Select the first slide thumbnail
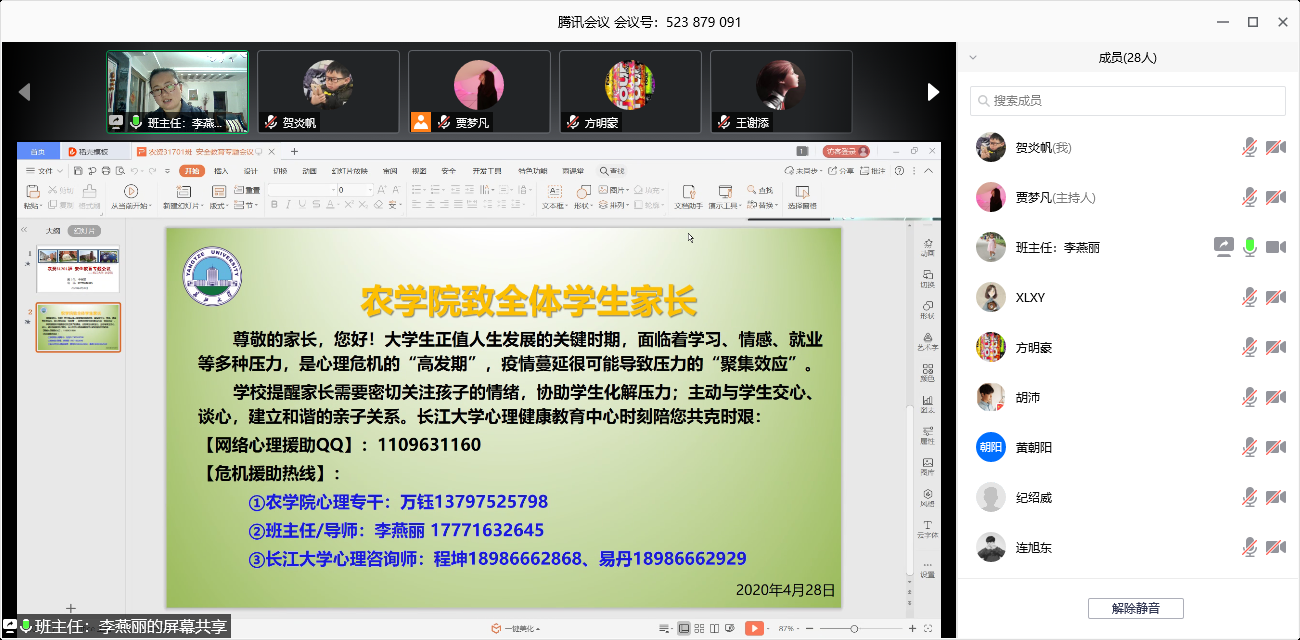Screen dimensions: 1300x640 (78, 270)
